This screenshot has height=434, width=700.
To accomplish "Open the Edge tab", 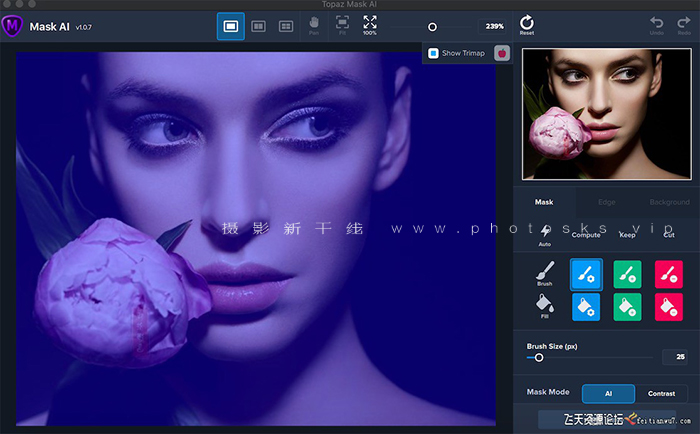I will [607, 202].
